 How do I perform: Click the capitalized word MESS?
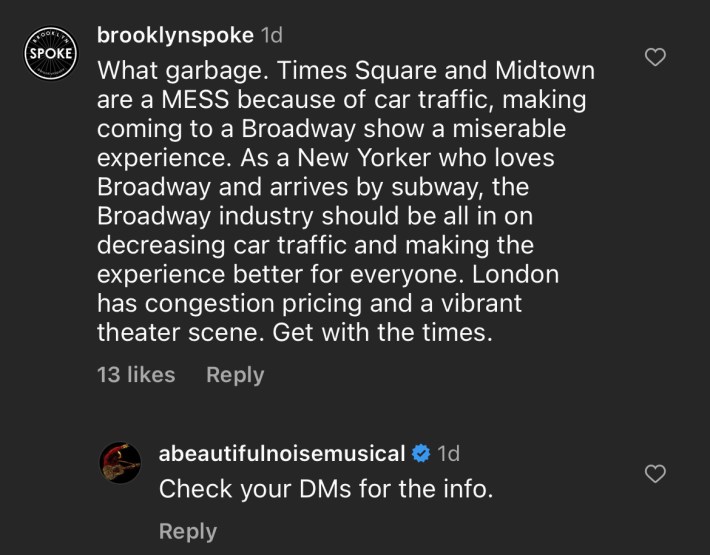pos(188,101)
